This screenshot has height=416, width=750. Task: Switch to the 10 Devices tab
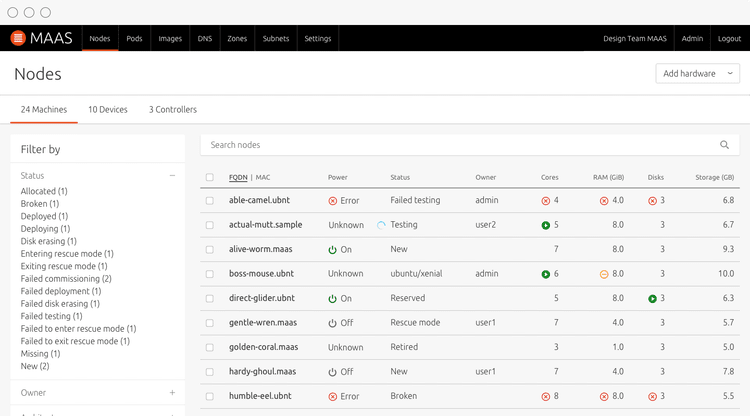(108, 109)
